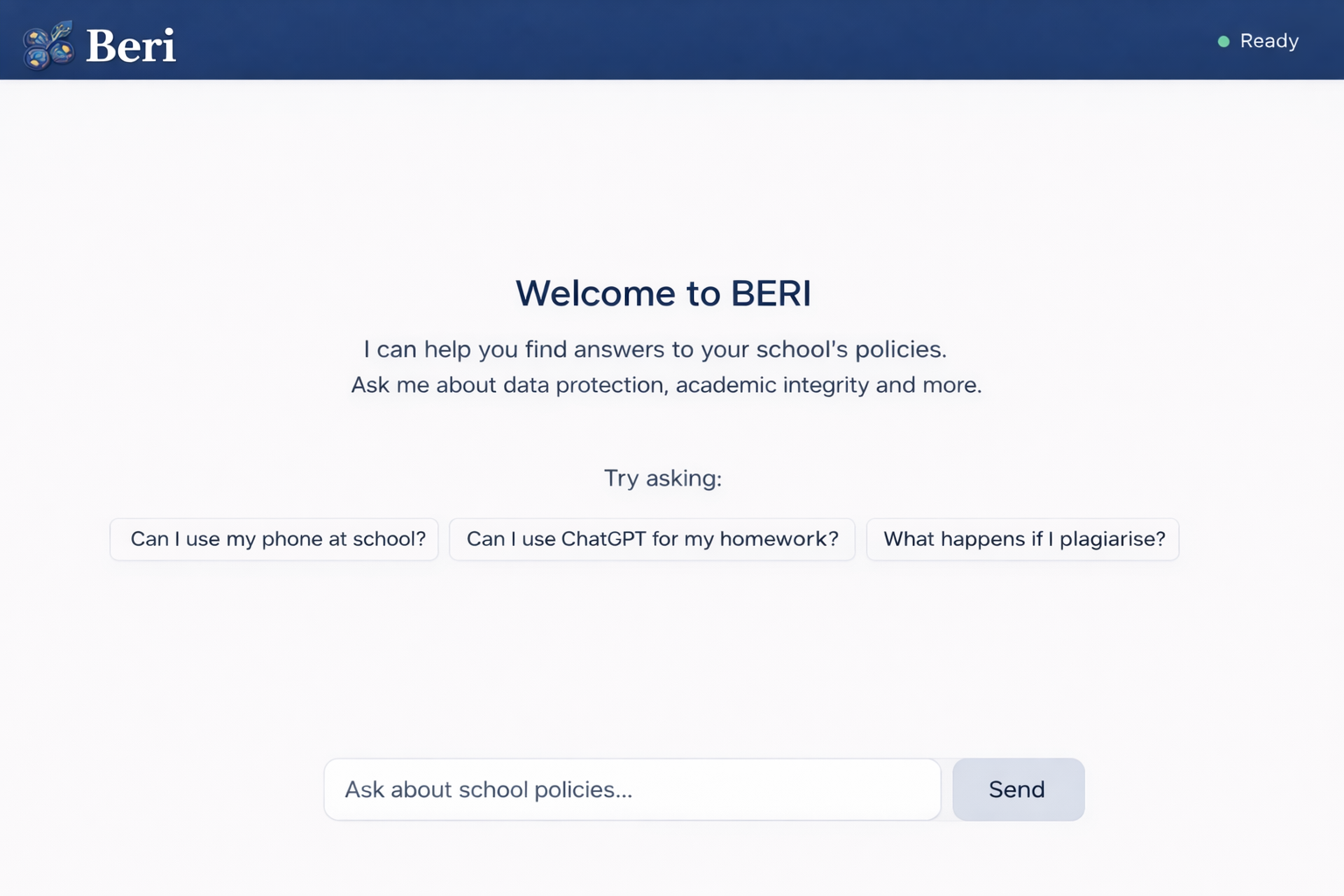The width and height of the screenshot is (1344, 896).
Task: Click the header status area
Action: coord(1257,41)
